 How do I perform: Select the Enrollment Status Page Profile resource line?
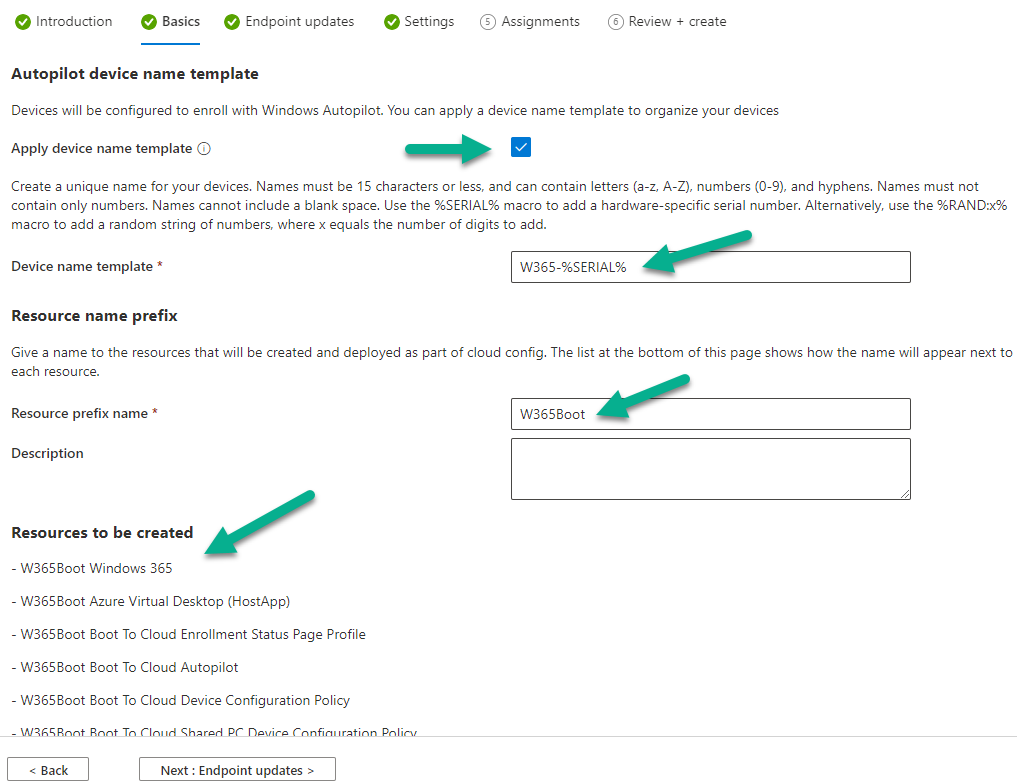coord(188,634)
